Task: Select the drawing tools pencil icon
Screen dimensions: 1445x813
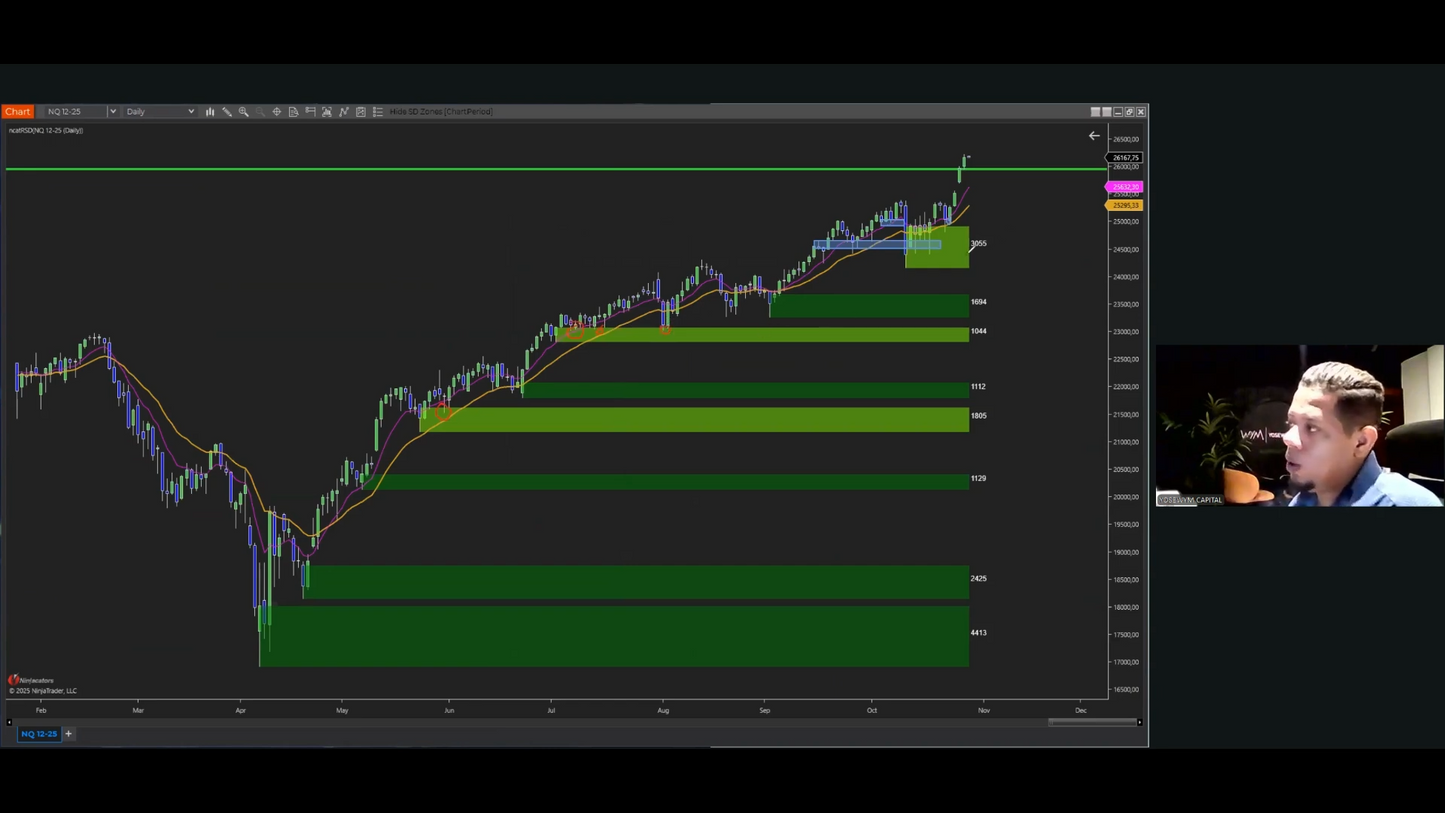Action: pyautogui.click(x=227, y=112)
